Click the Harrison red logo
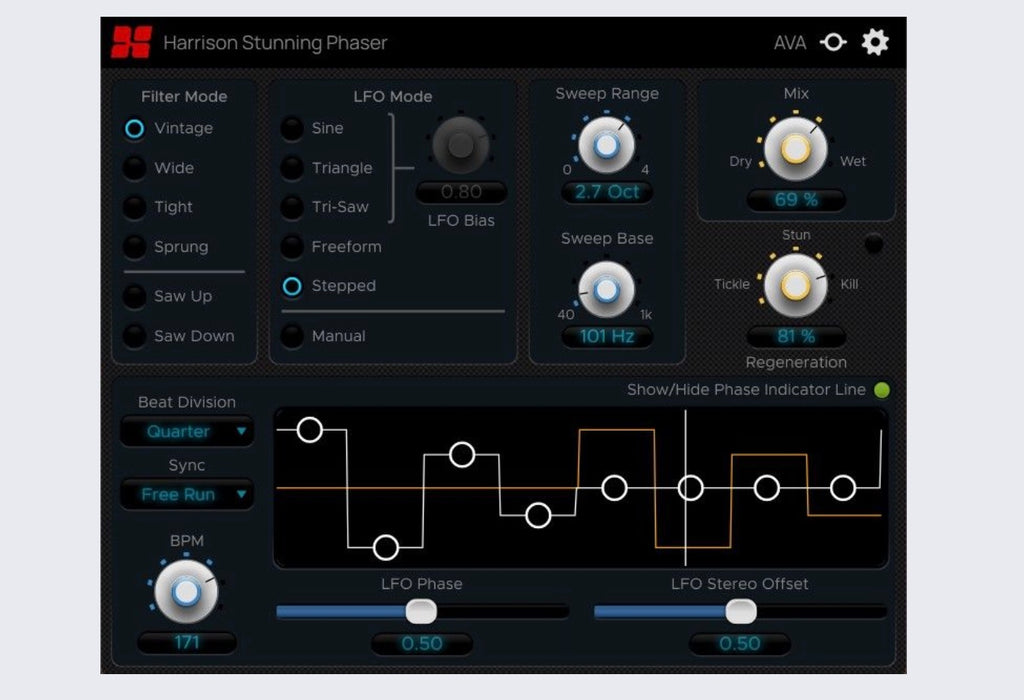The image size is (1024, 700). coord(131,42)
